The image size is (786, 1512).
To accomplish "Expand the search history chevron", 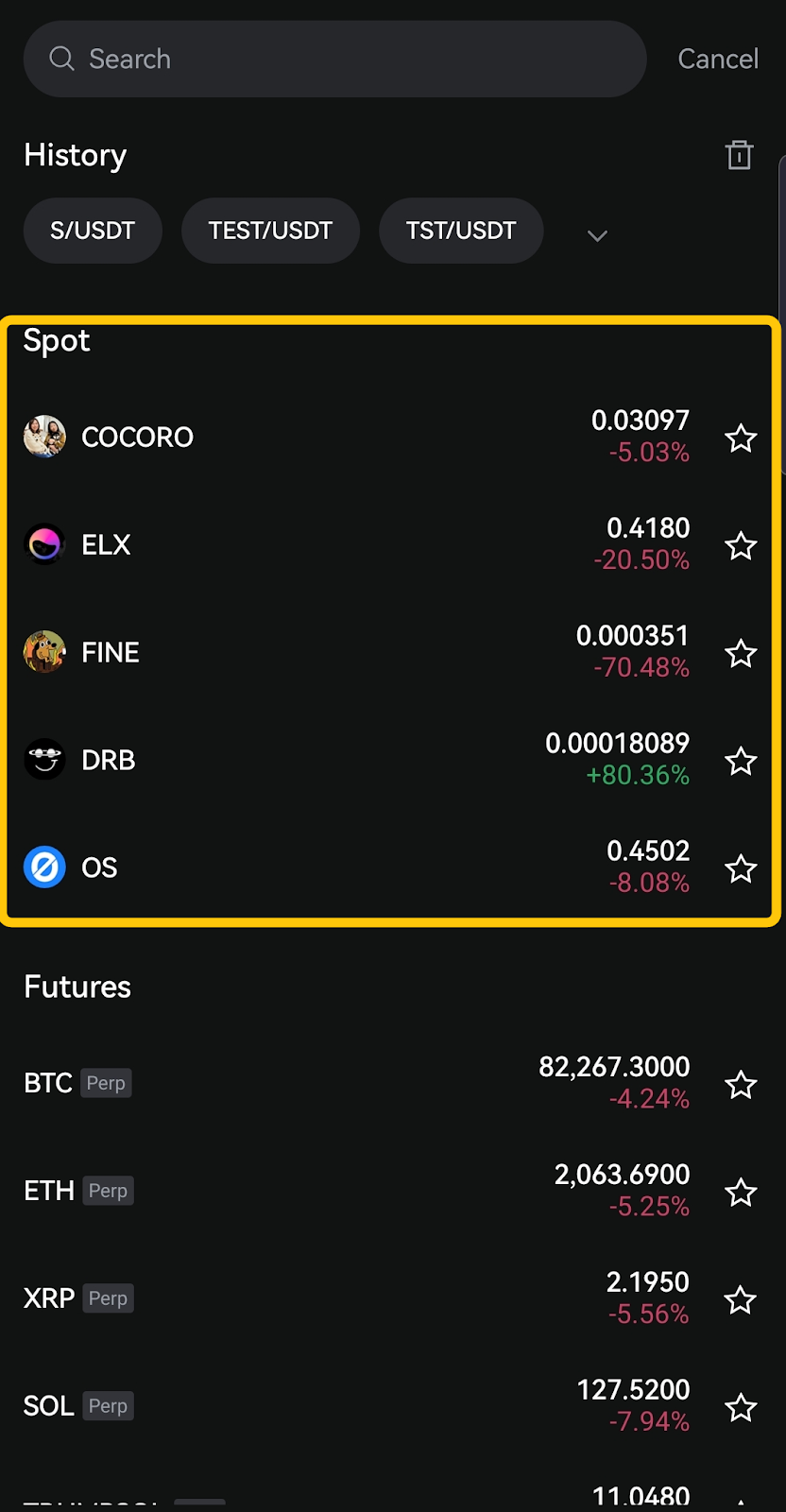I will pos(597,235).
